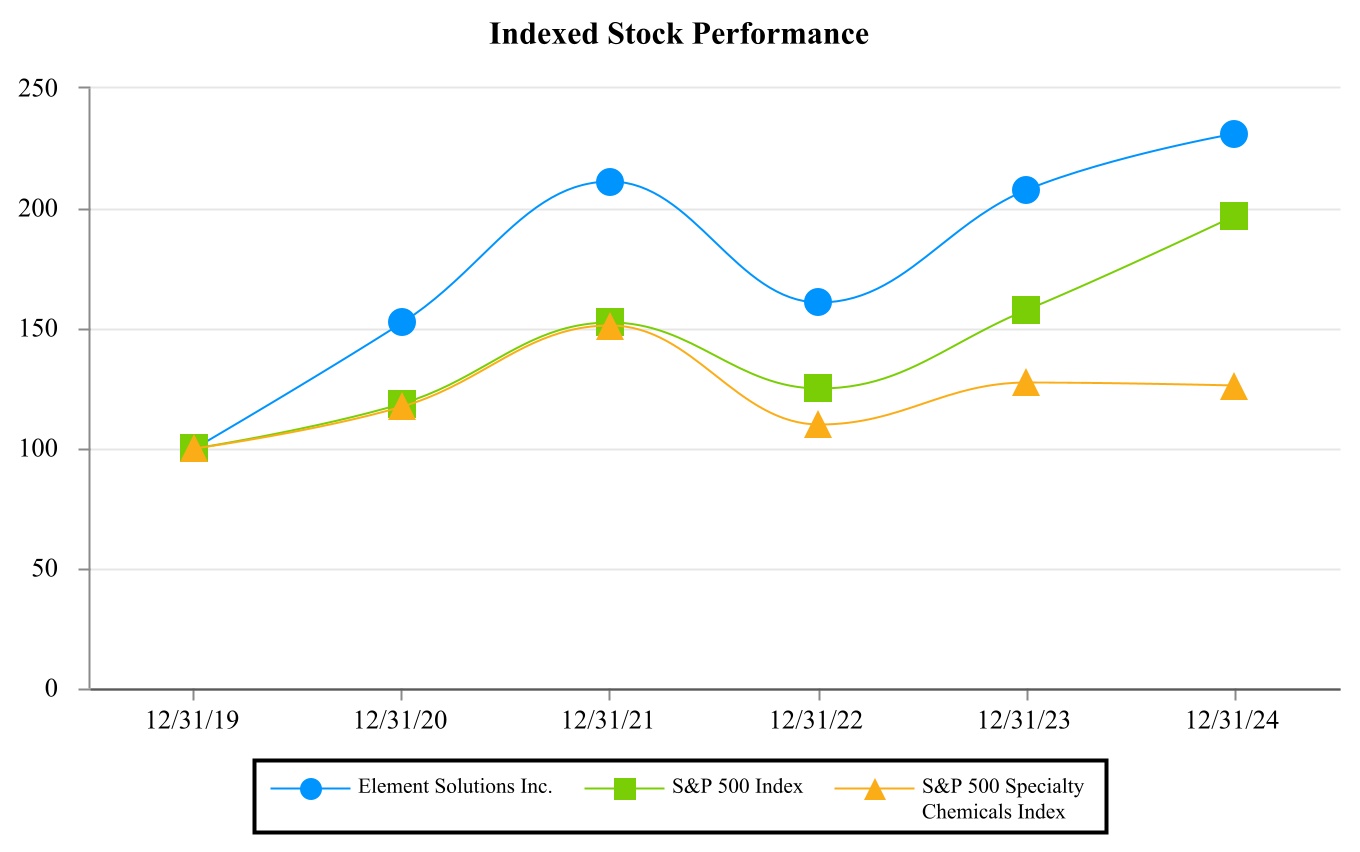Click the blue circle legend marker
The width and height of the screenshot is (1360, 852).
coord(311,788)
